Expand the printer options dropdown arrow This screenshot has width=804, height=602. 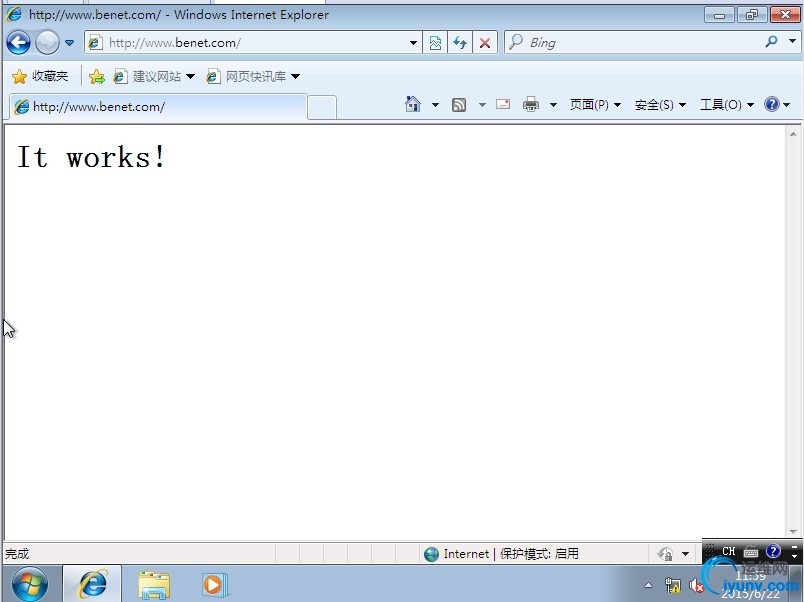pyautogui.click(x=553, y=105)
